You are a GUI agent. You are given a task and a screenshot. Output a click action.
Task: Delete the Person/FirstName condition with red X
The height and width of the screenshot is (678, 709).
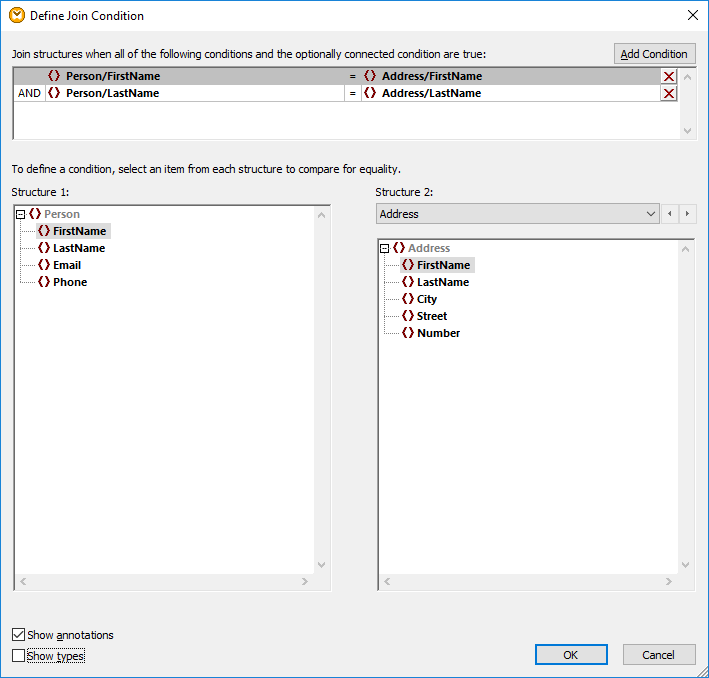669,76
